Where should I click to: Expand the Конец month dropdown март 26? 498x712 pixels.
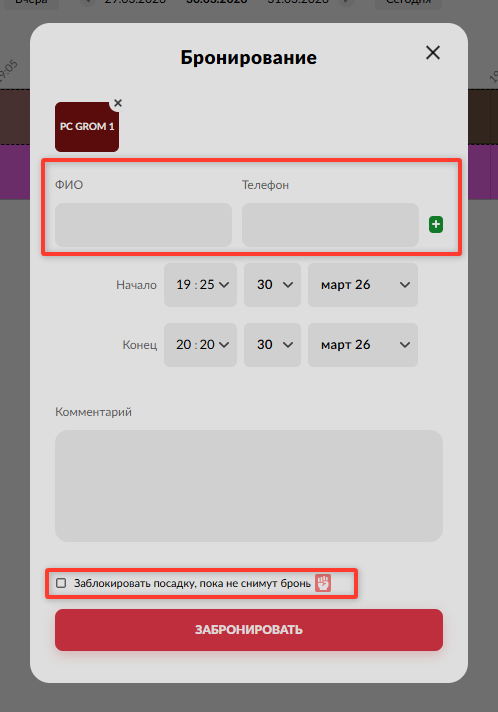(x=363, y=345)
